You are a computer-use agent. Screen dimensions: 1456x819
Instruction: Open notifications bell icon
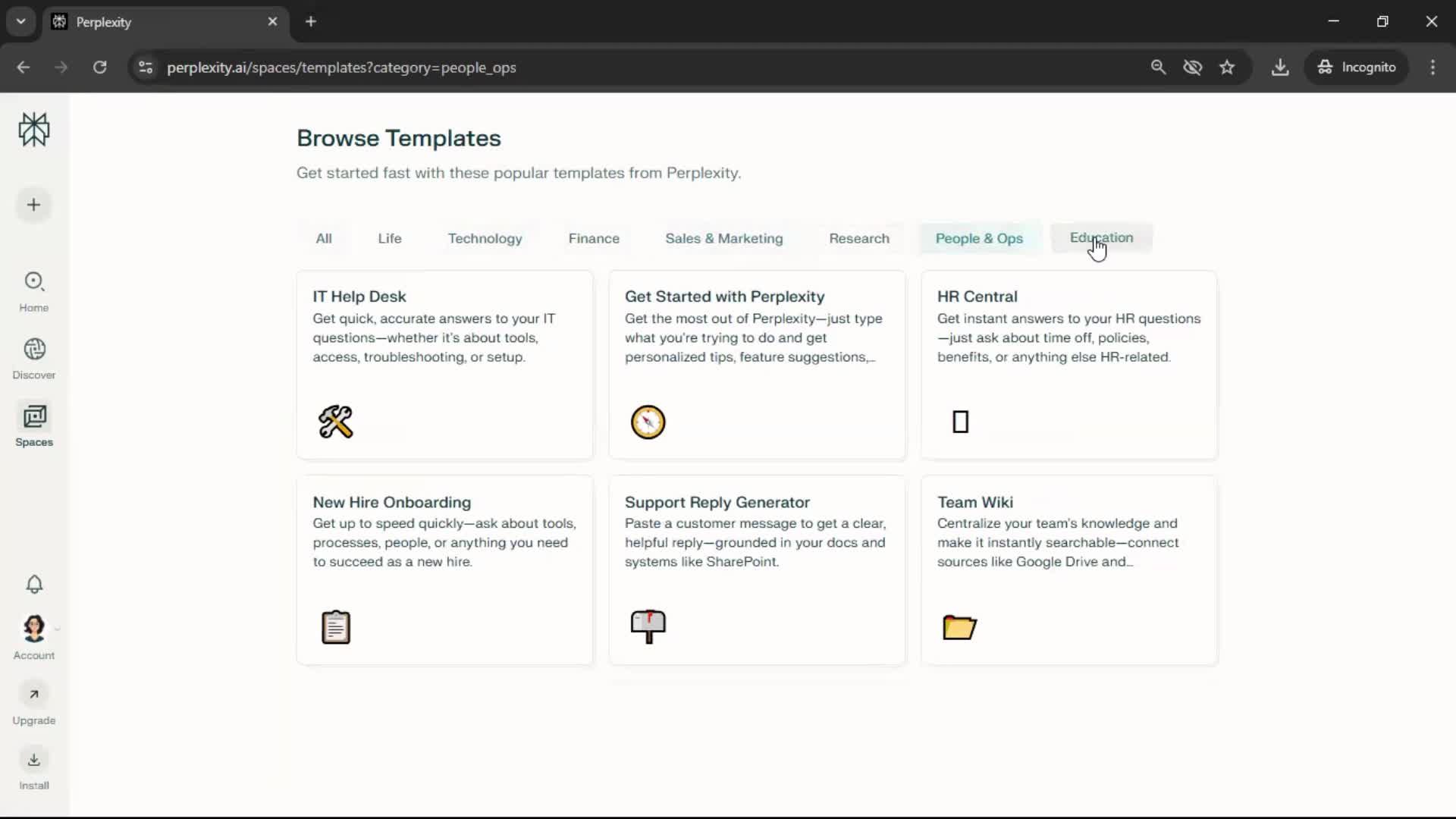(34, 584)
